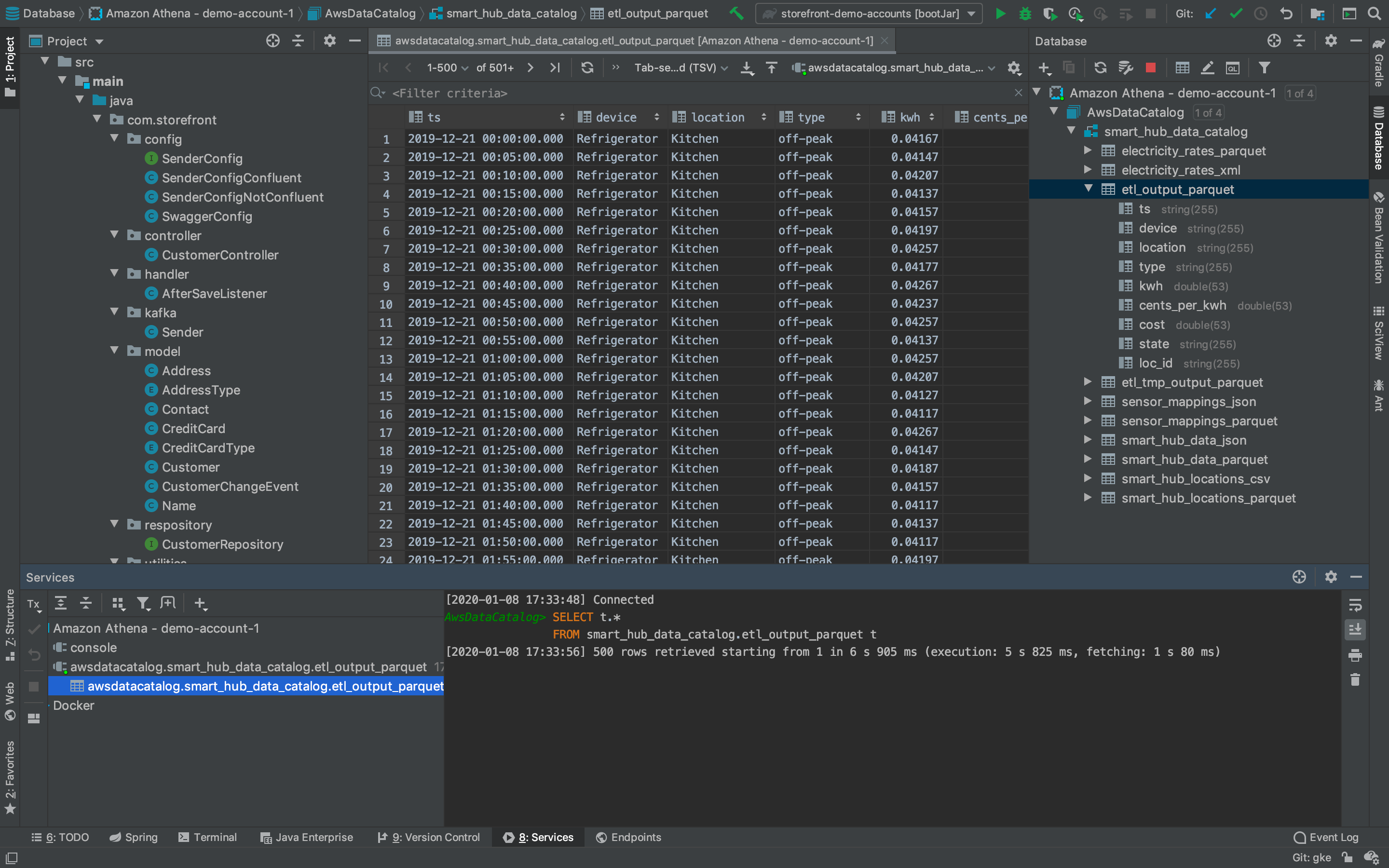Click the Stop red square icon
Viewport: 1389px width, 868px height.
pyautogui.click(x=1149, y=67)
